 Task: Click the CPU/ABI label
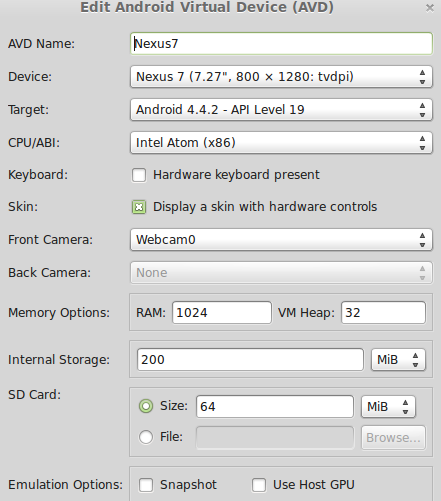(x=34, y=143)
